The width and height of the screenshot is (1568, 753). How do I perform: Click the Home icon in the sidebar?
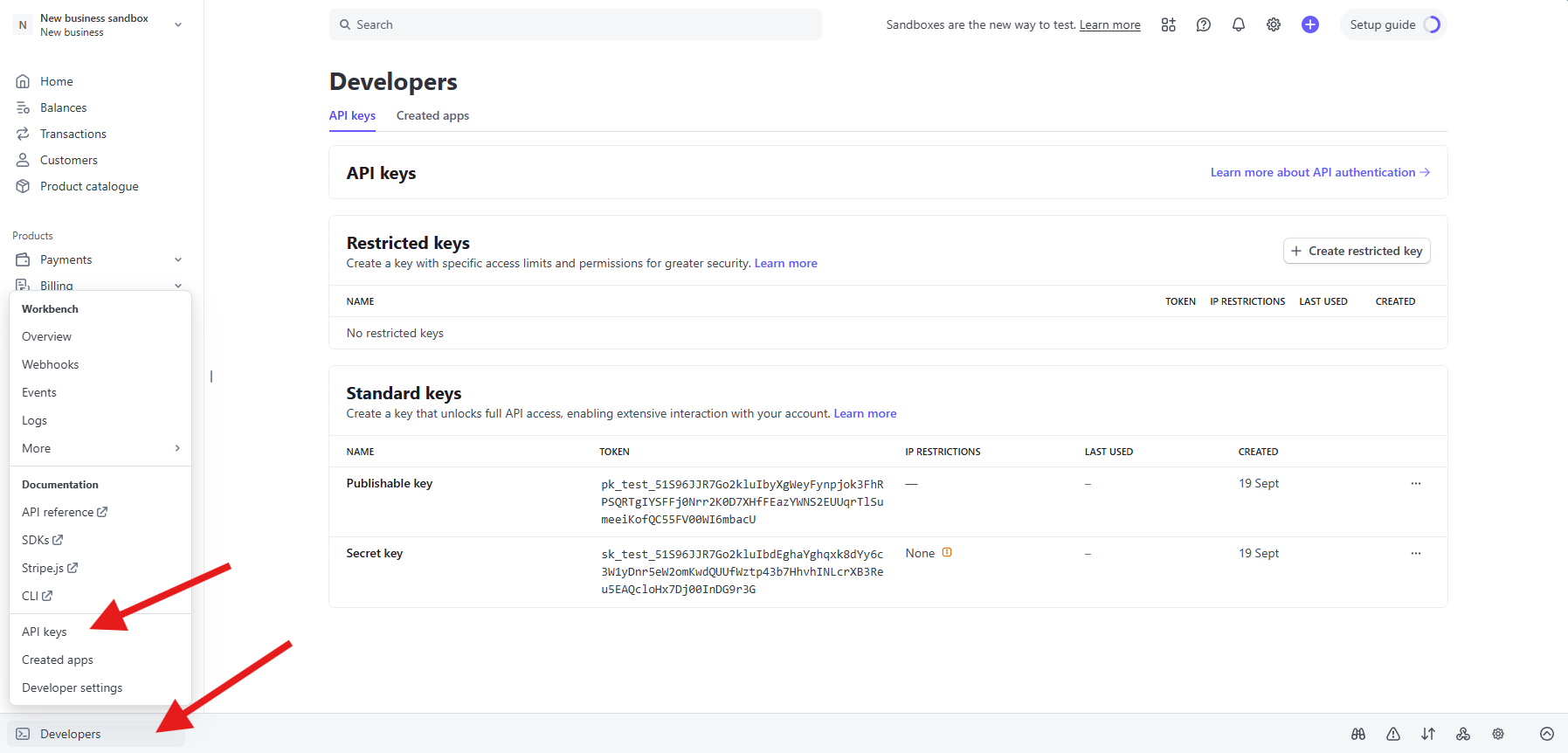coord(23,81)
